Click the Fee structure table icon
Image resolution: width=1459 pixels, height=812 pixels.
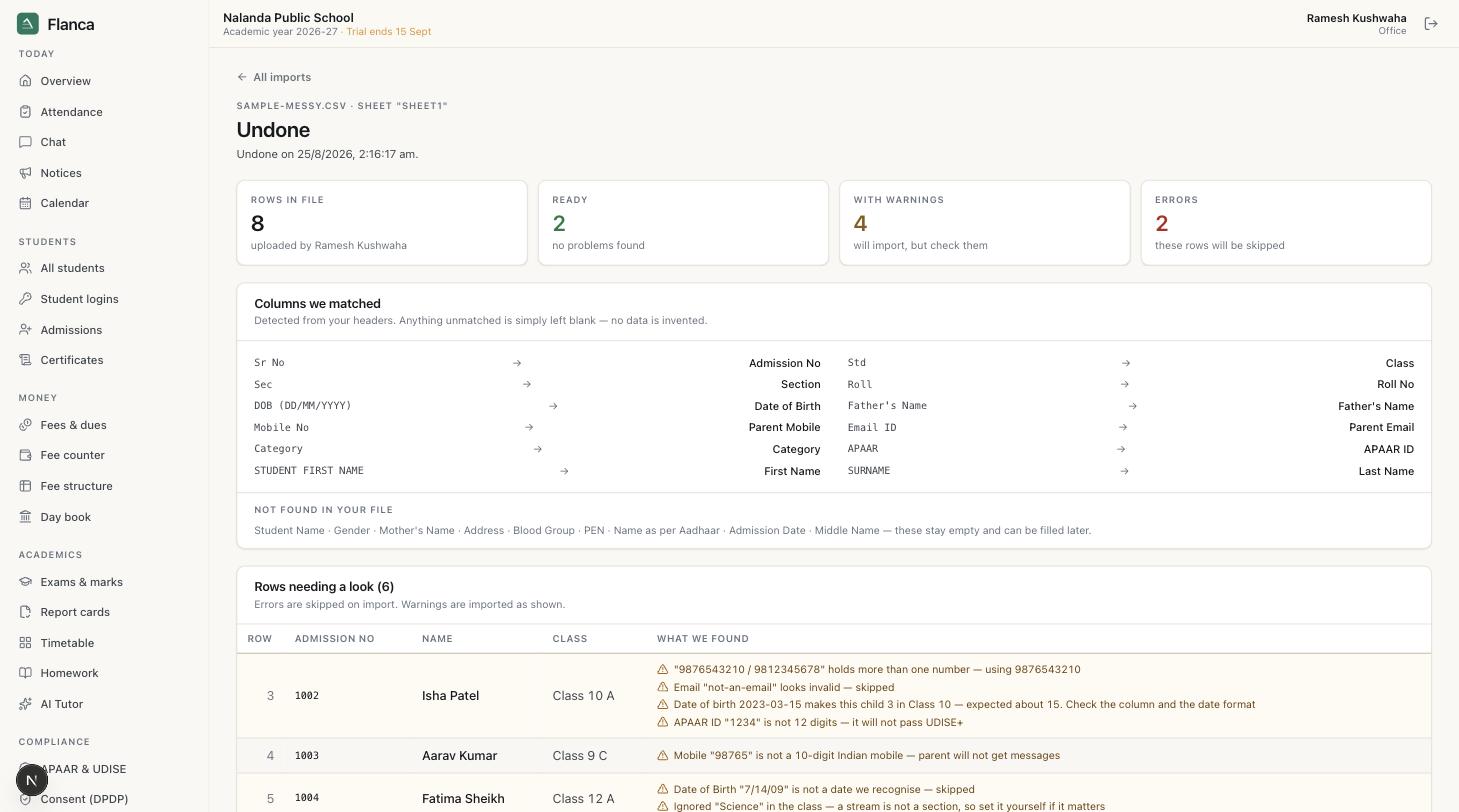point(25,486)
